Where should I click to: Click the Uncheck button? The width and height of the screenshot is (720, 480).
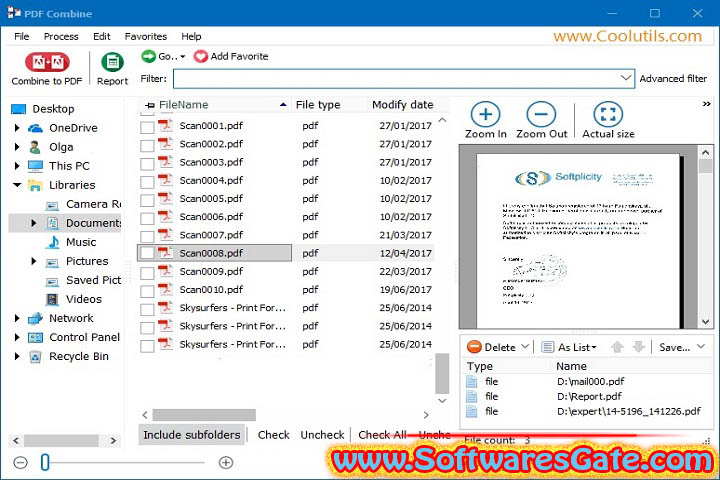322,435
